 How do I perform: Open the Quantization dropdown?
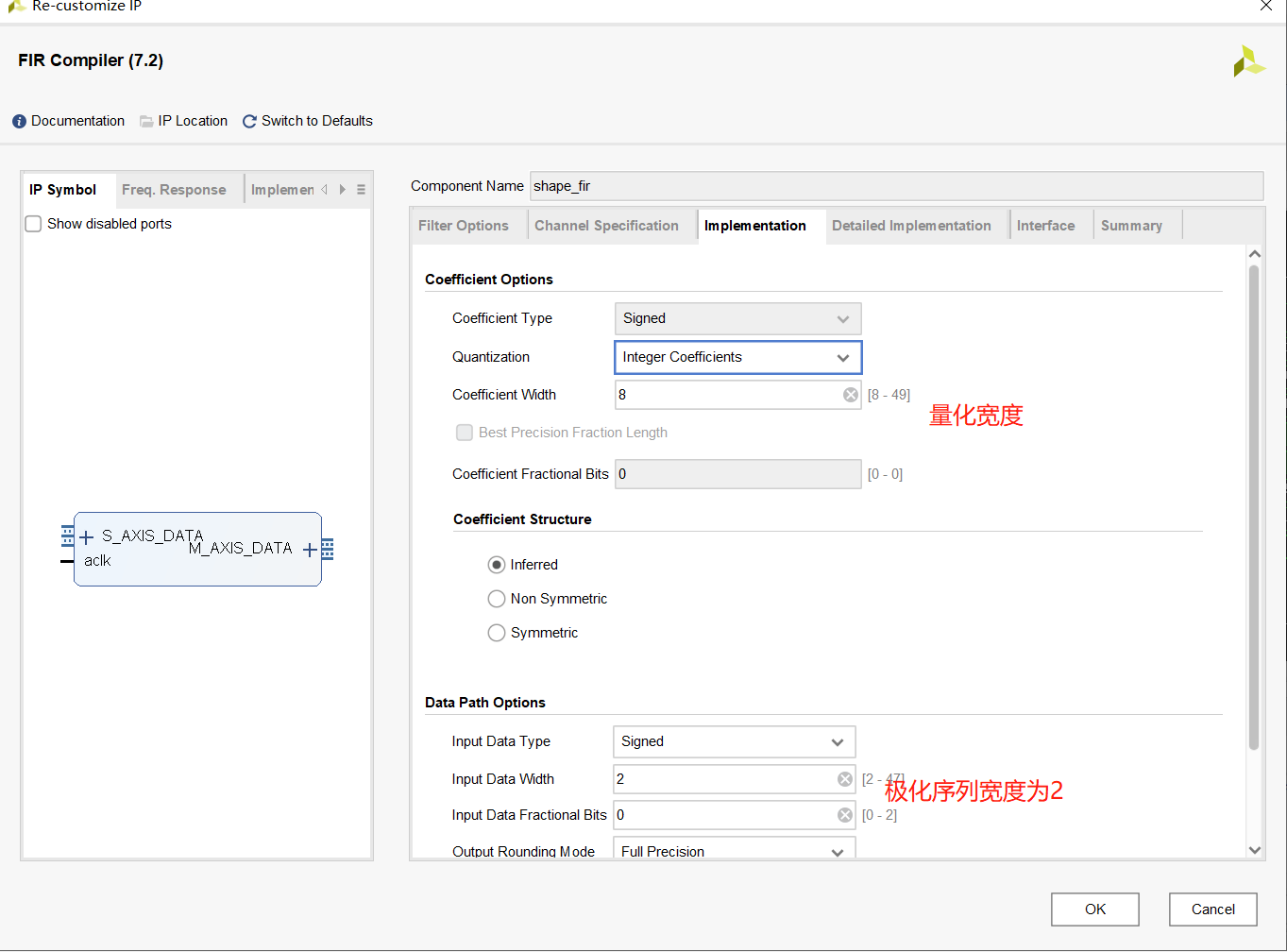(737, 357)
